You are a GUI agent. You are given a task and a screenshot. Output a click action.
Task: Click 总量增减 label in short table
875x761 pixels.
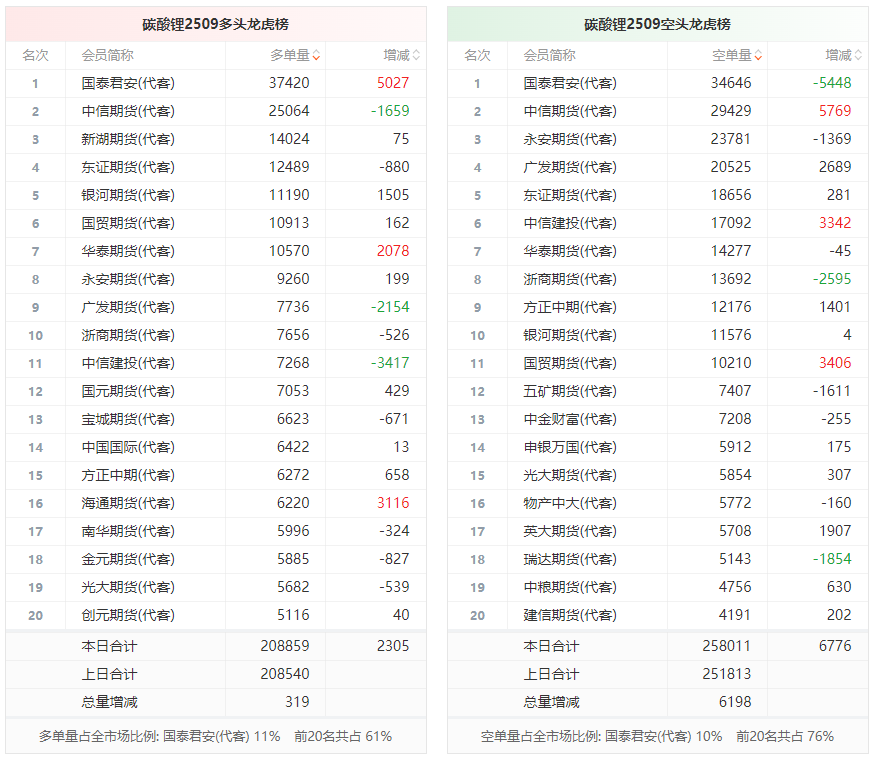551,702
